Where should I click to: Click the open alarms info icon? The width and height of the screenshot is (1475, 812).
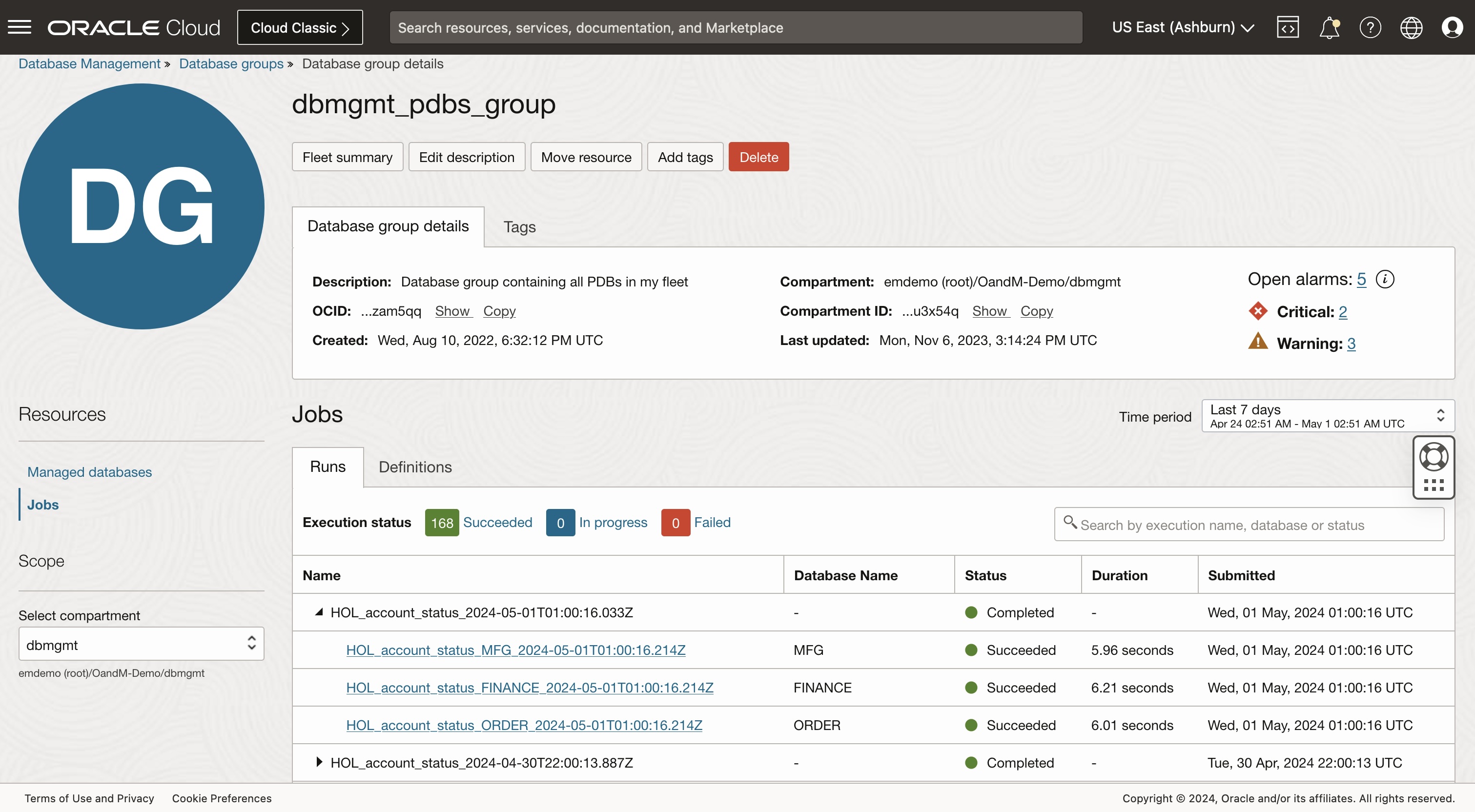[x=1385, y=280]
